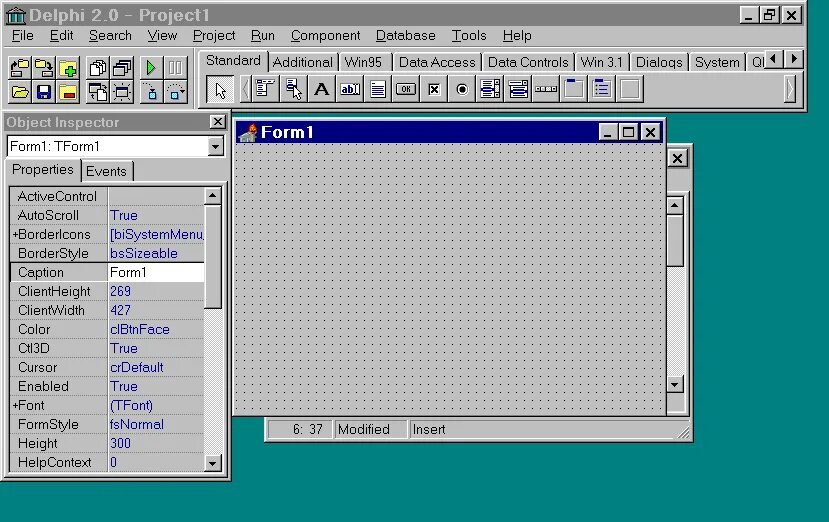The height and width of the screenshot is (522, 829).
Task: Open the File menu
Action: [23, 35]
